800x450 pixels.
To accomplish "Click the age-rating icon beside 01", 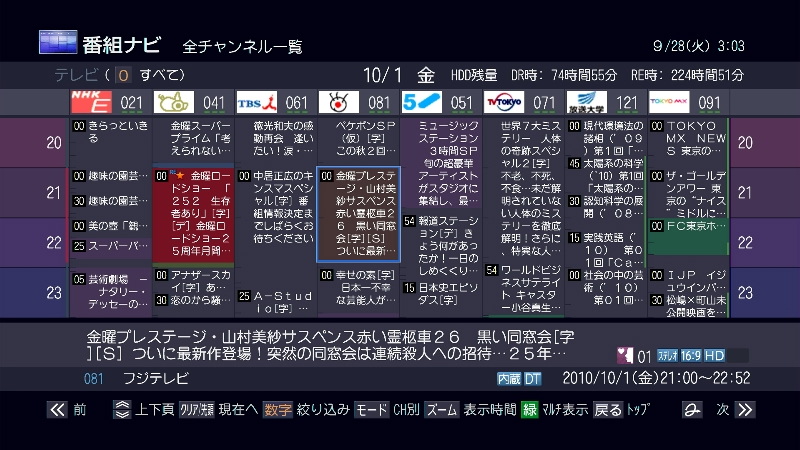I will [x=625, y=356].
